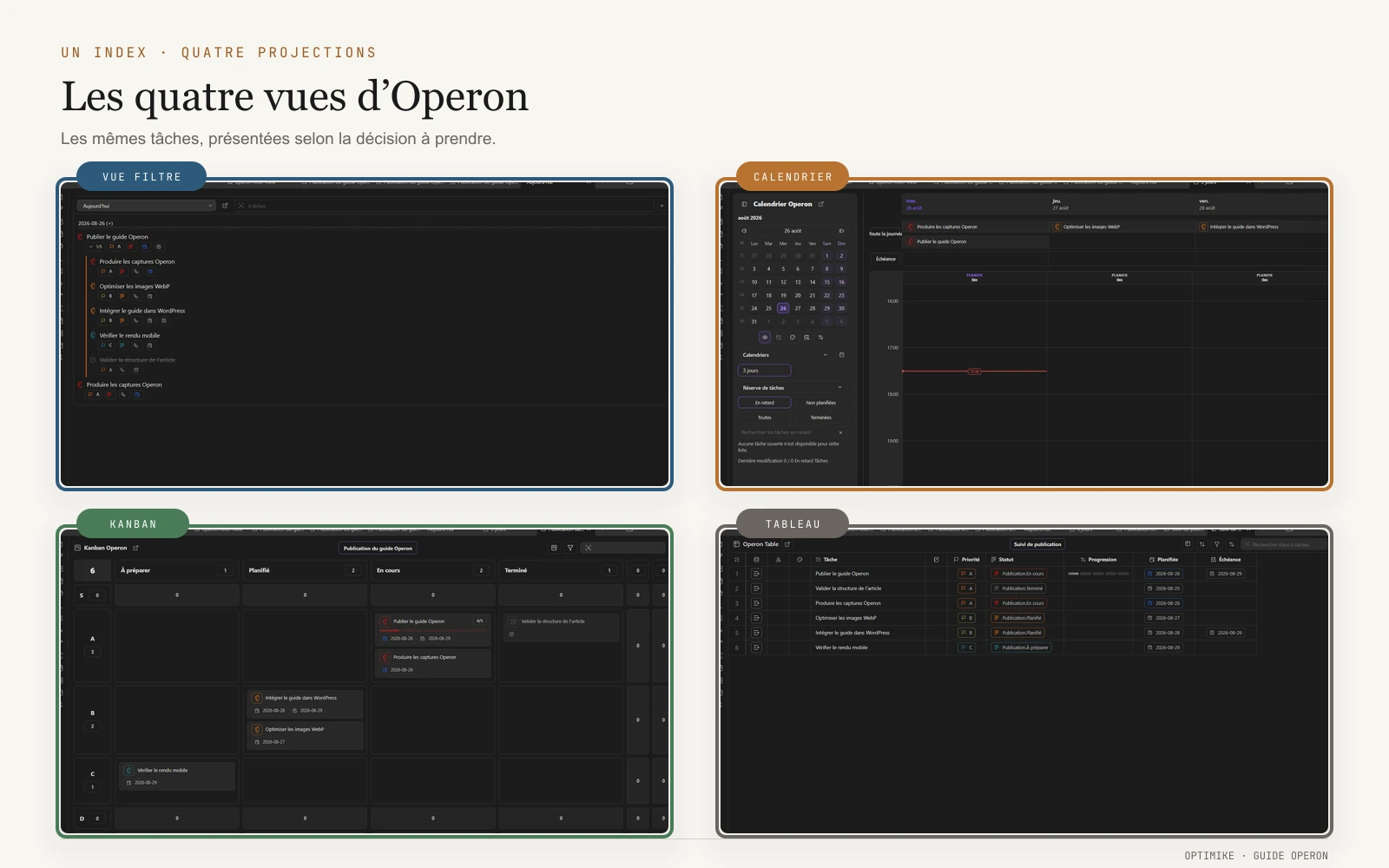Screen dimensions: 1389x868
Task: Open priority C dropdown for Vérifier le rendu mobile
Action: [x=966, y=648]
